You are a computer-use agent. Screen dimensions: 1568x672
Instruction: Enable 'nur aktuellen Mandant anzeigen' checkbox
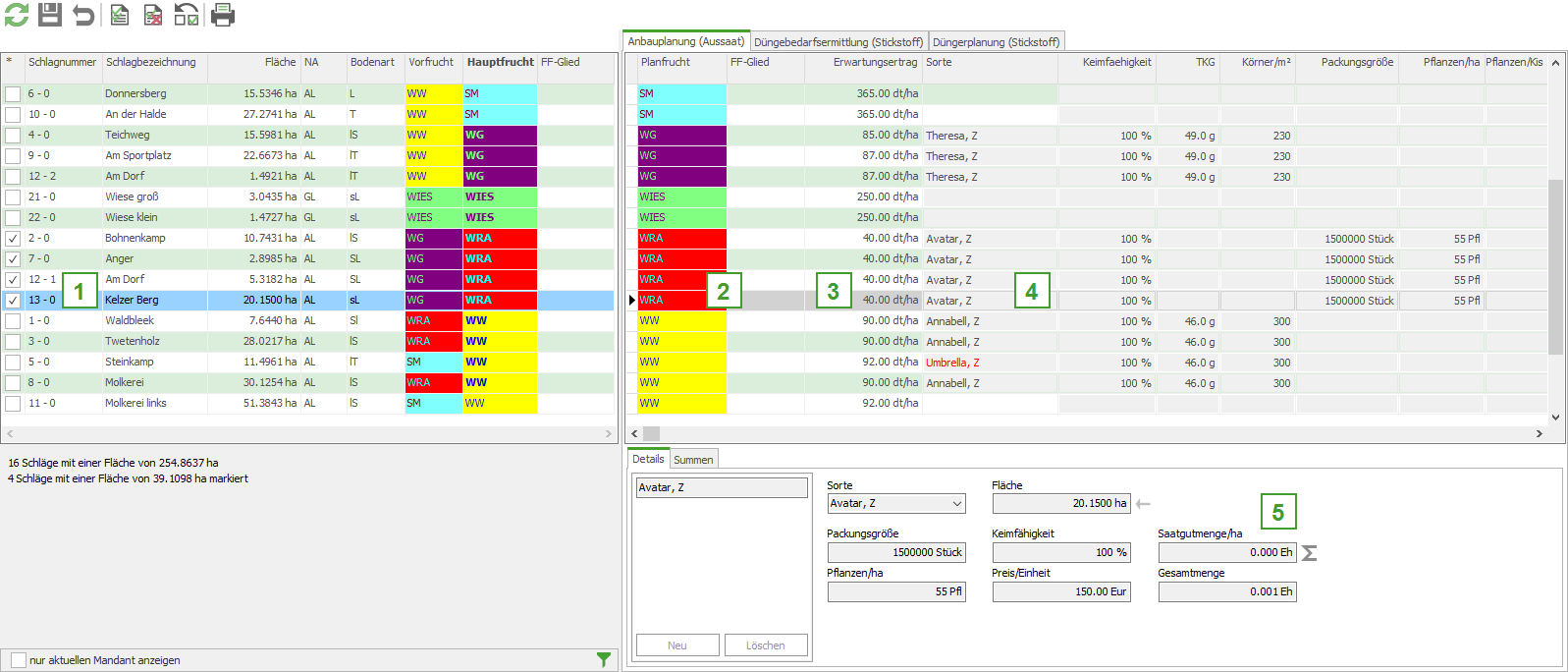[x=19, y=660]
